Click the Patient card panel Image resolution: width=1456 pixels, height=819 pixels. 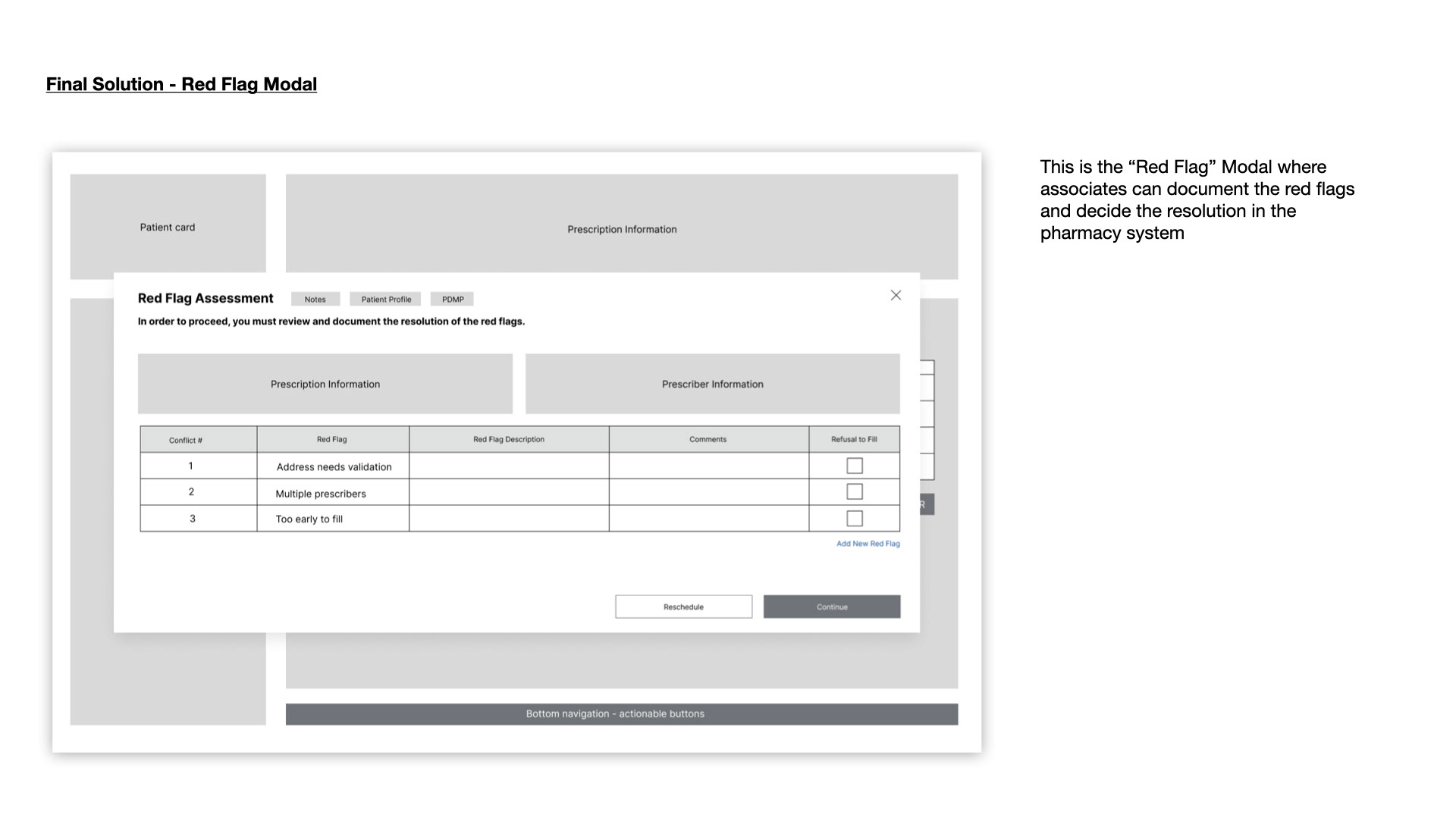click(168, 227)
